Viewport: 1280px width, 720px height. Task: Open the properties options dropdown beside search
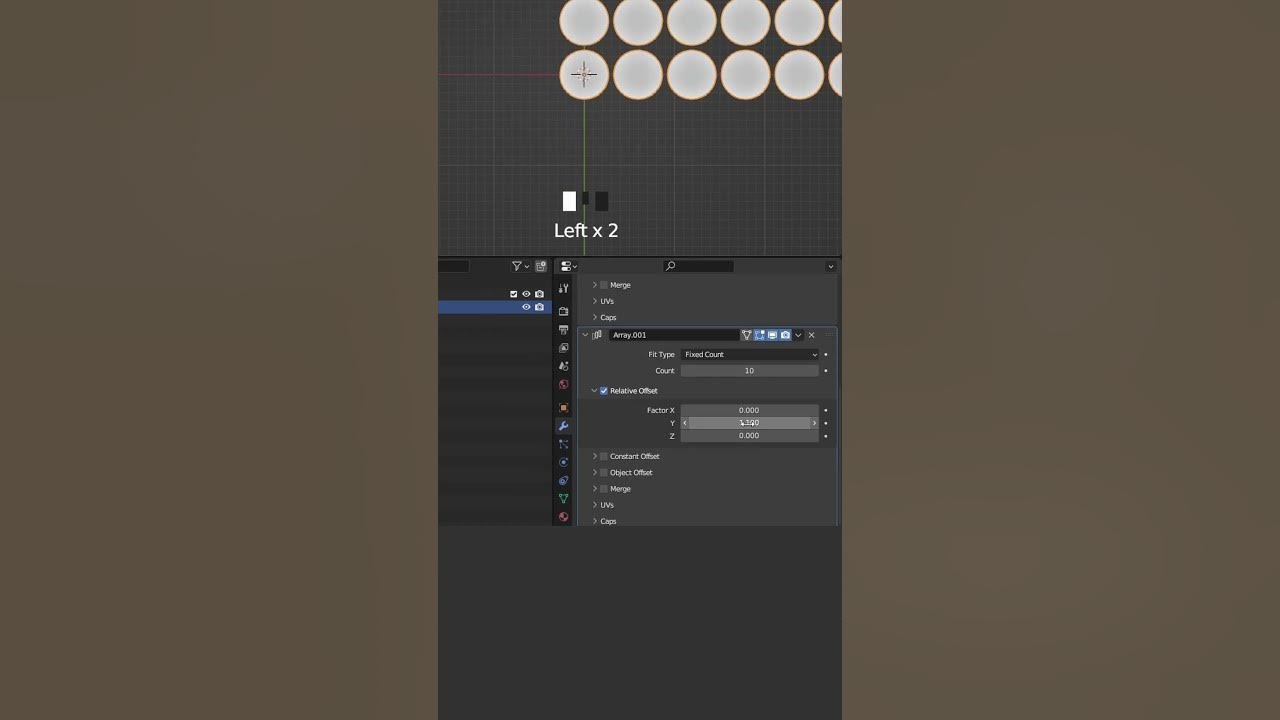pos(830,266)
